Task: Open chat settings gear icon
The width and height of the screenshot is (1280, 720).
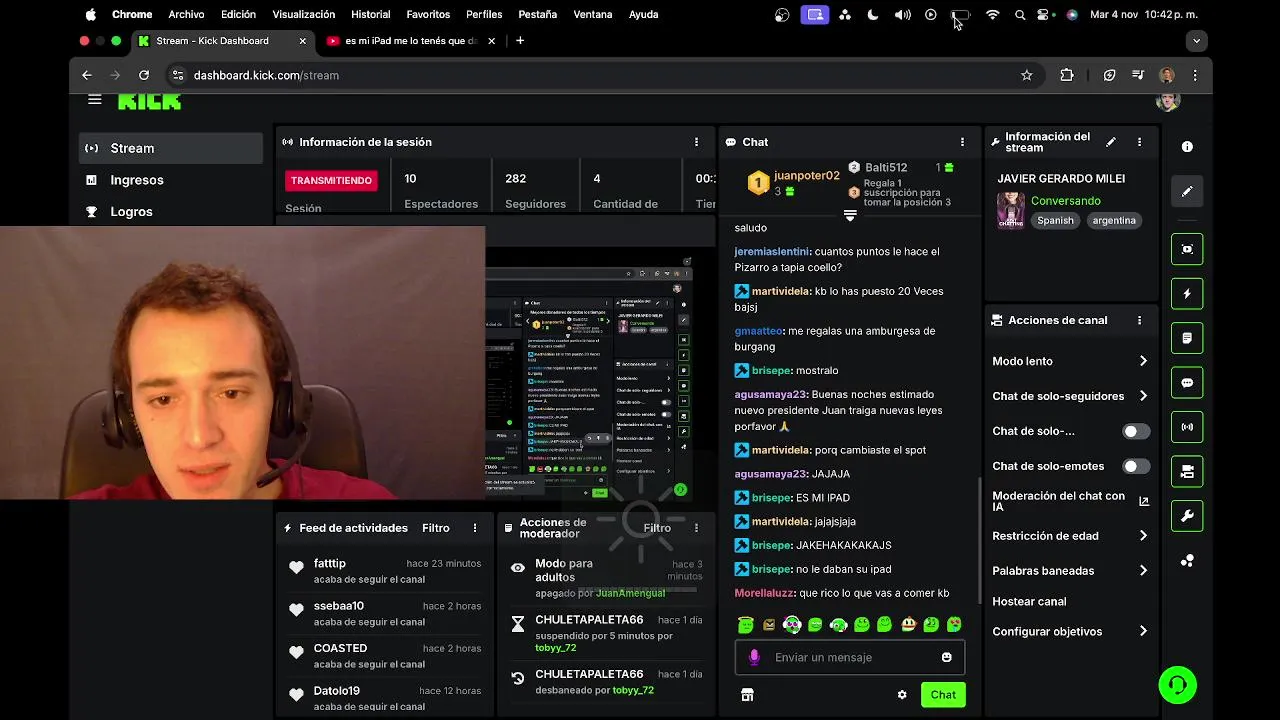Action: click(902, 695)
